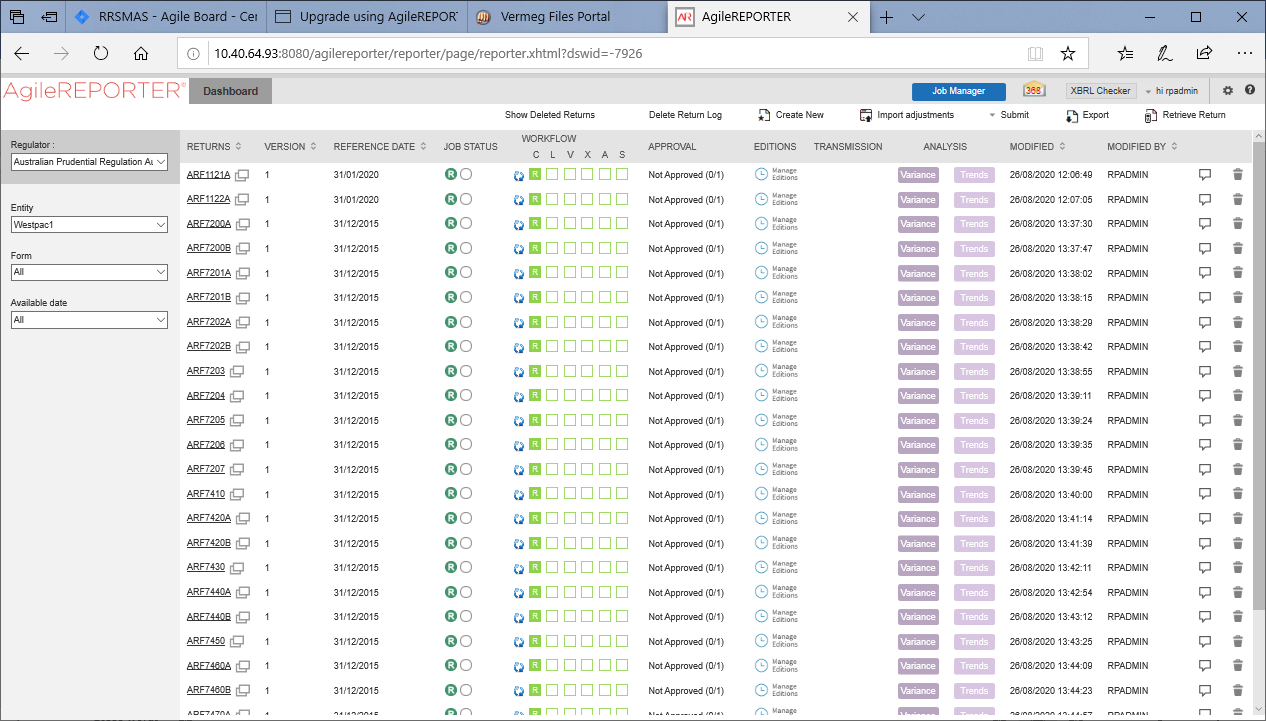Viewport: 1266px width, 721px height.
Task: Check the S workflow checkbox for ARF7206
Action: (x=621, y=444)
